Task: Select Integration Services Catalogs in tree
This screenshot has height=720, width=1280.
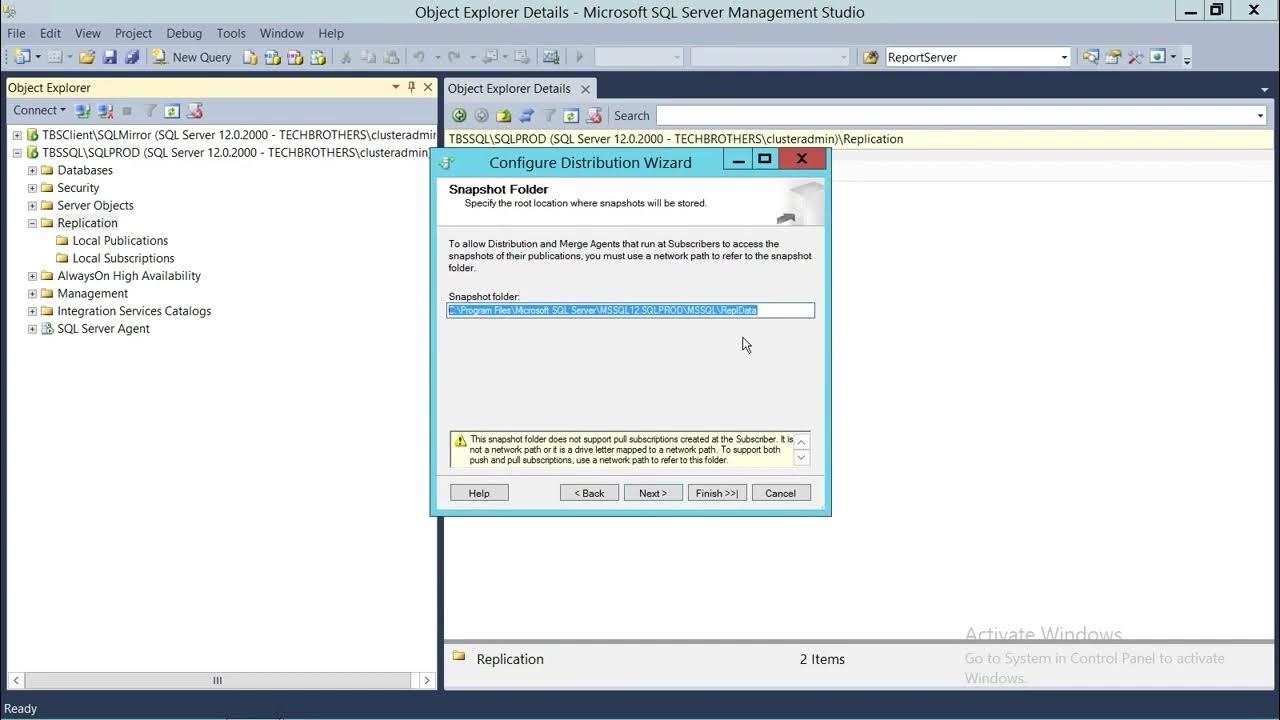Action: pyautogui.click(x=134, y=311)
